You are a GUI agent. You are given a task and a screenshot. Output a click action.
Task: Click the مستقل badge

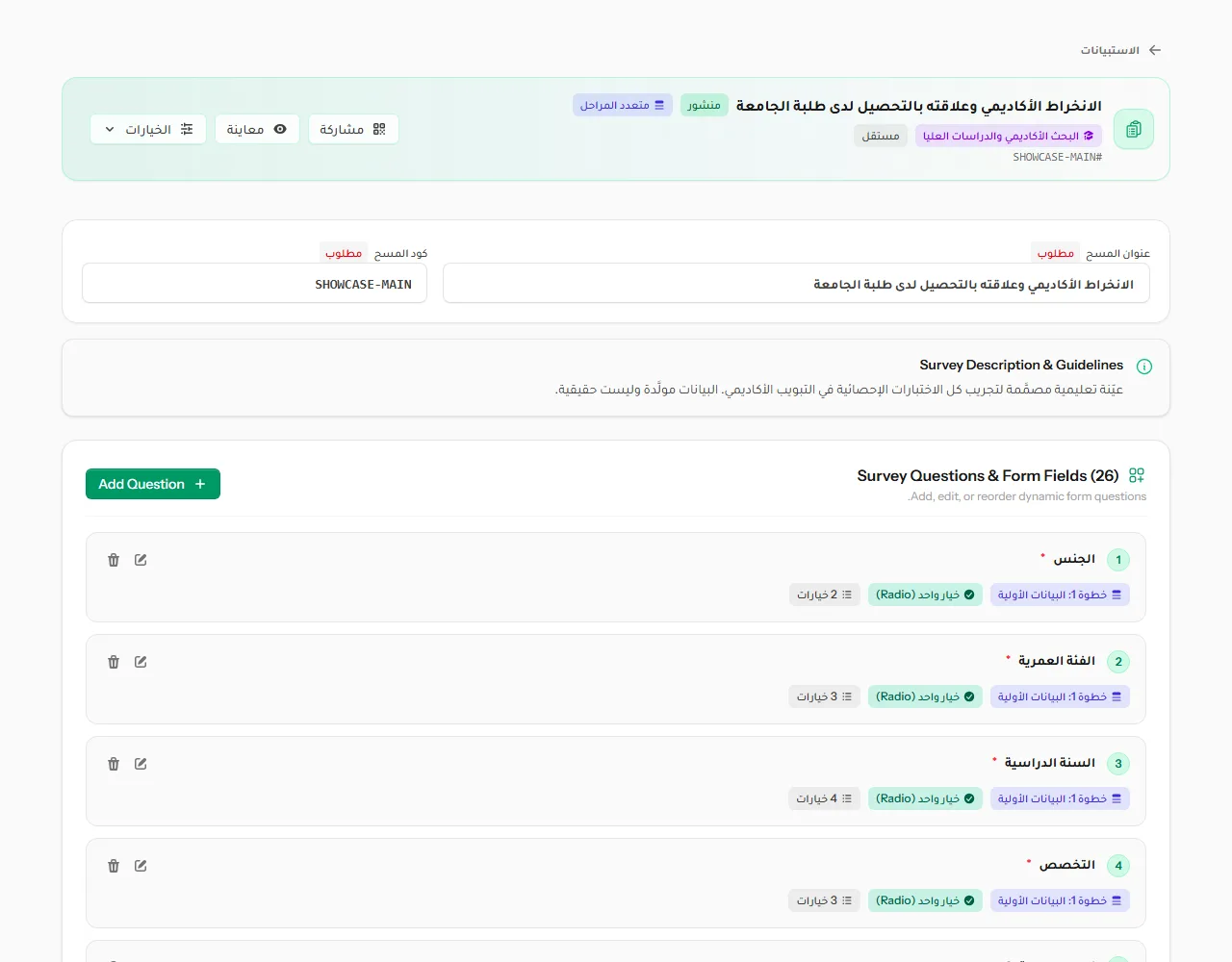pos(881,136)
